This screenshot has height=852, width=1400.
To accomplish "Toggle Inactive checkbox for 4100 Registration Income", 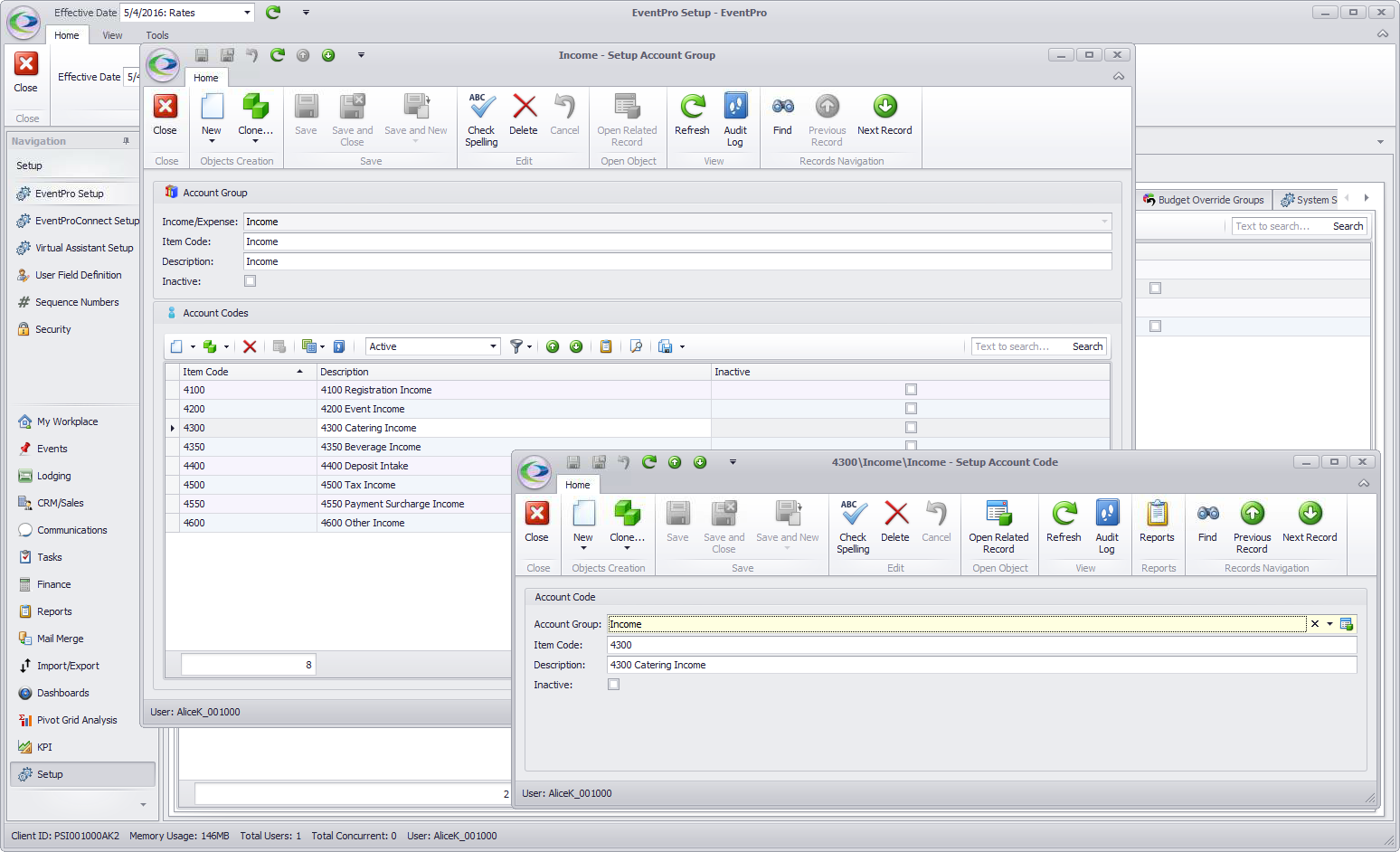I will pyautogui.click(x=911, y=390).
